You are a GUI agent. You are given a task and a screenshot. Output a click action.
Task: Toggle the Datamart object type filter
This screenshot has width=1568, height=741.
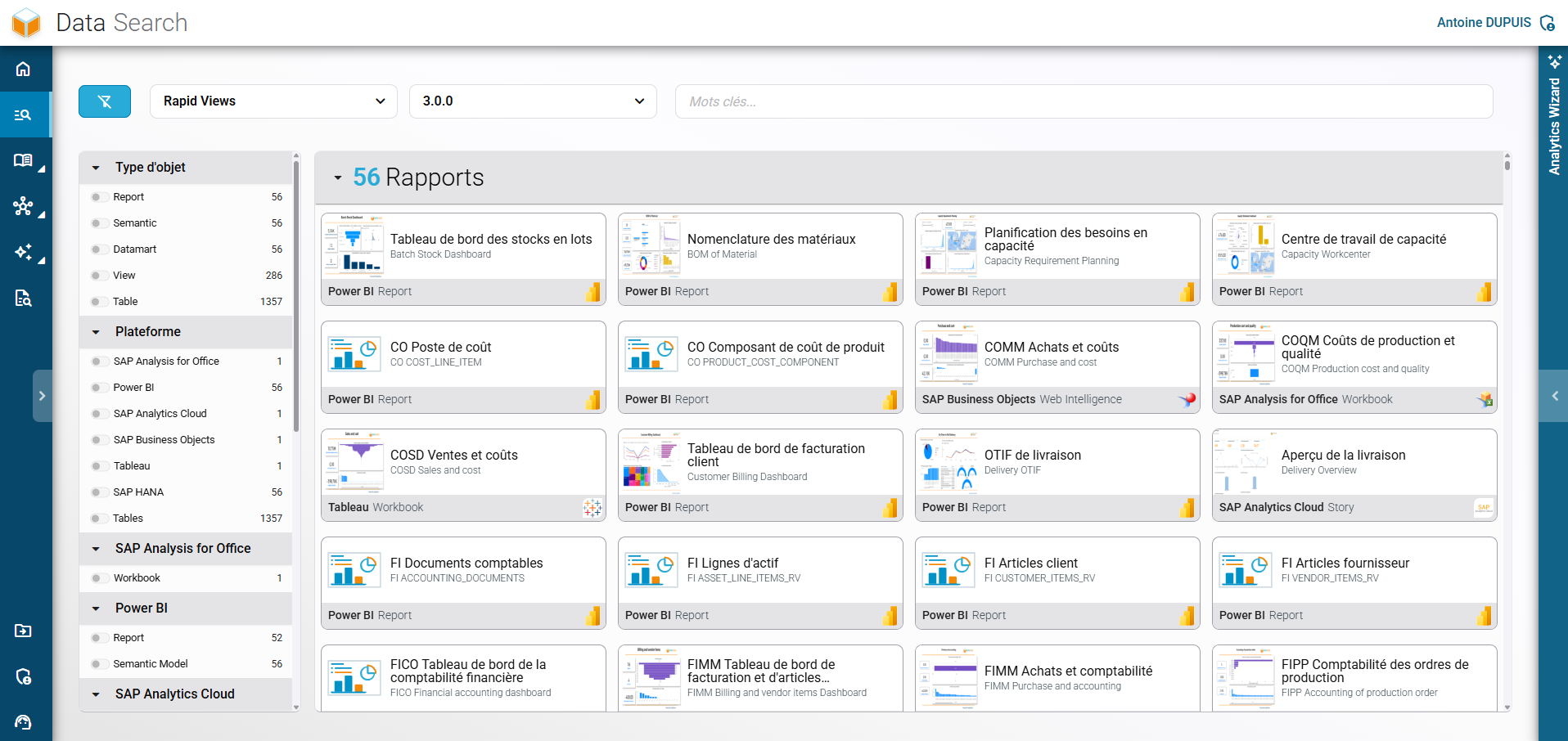point(100,249)
